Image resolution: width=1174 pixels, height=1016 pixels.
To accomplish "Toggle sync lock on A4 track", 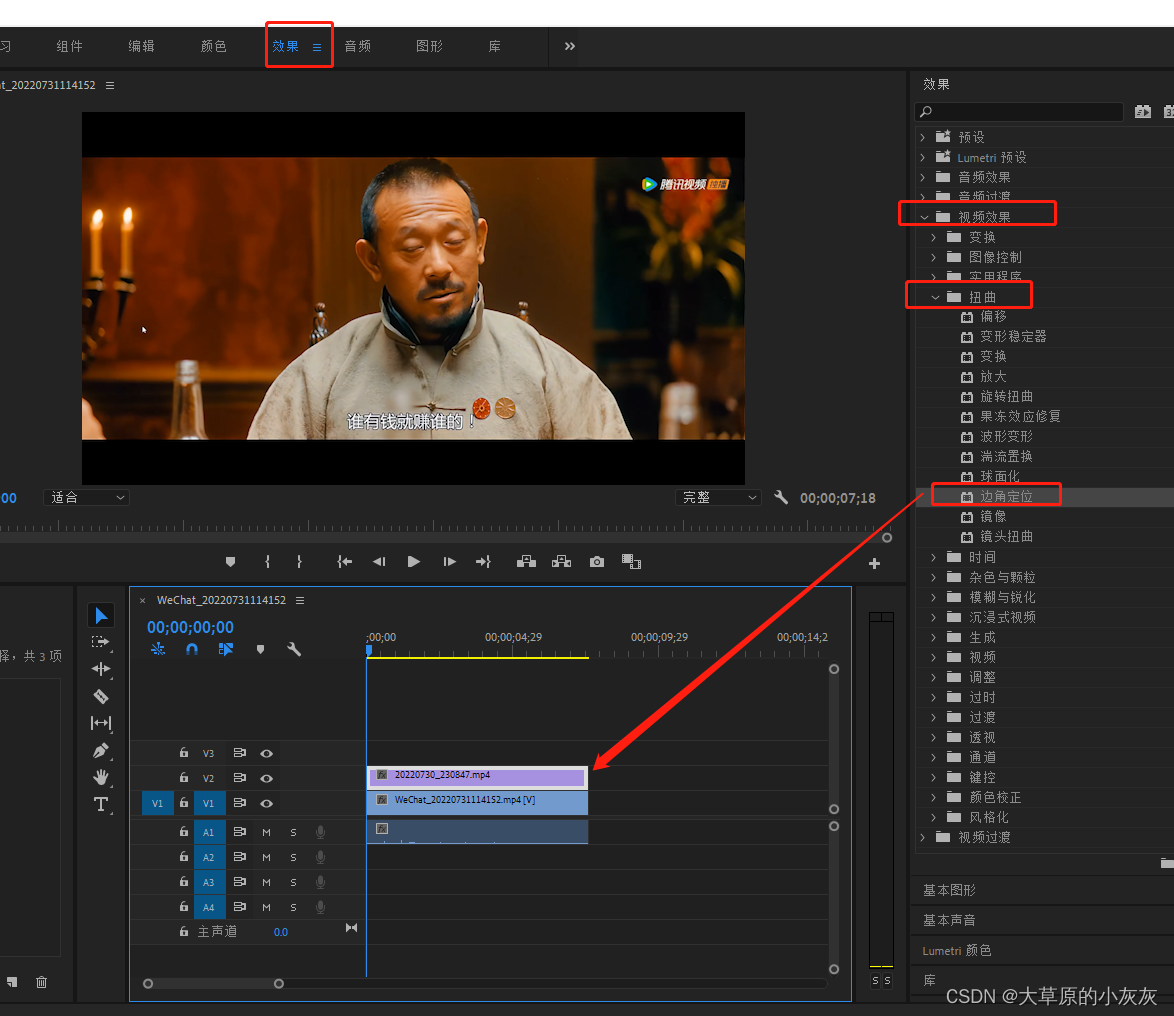I will coord(240,907).
